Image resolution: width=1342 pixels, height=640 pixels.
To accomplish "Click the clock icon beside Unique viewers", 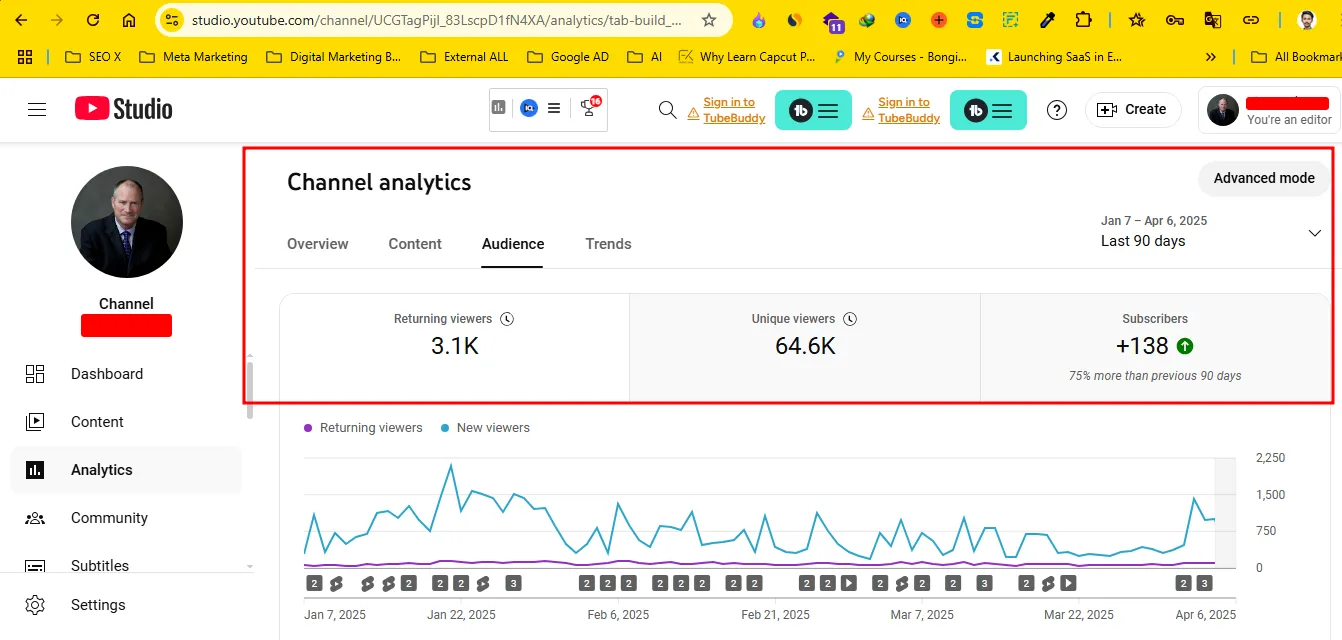I will pyautogui.click(x=850, y=319).
